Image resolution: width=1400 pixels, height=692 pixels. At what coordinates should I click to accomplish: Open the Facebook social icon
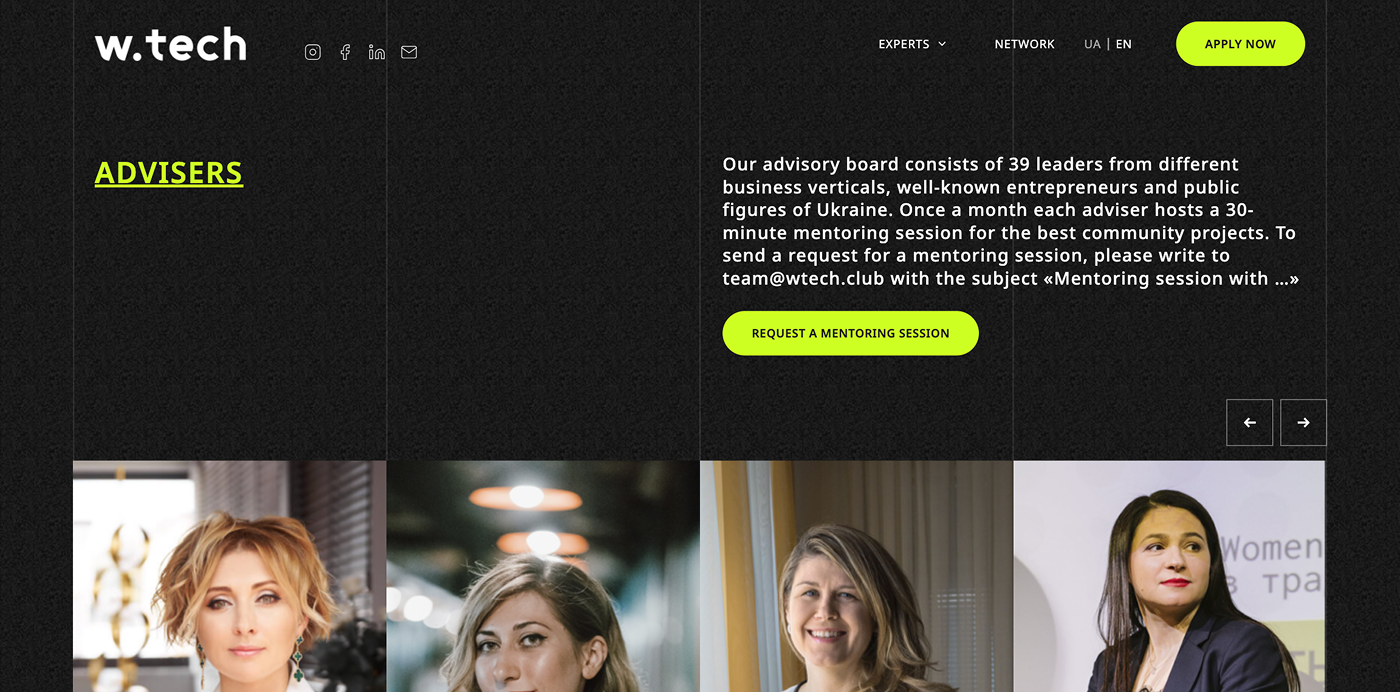point(345,52)
